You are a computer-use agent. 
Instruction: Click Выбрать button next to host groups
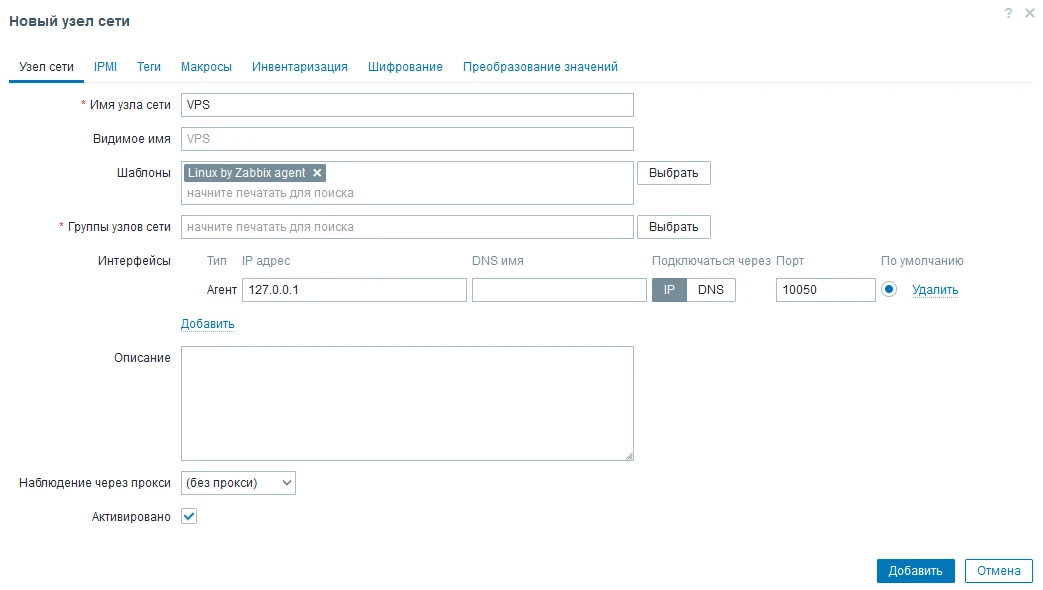click(x=673, y=227)
